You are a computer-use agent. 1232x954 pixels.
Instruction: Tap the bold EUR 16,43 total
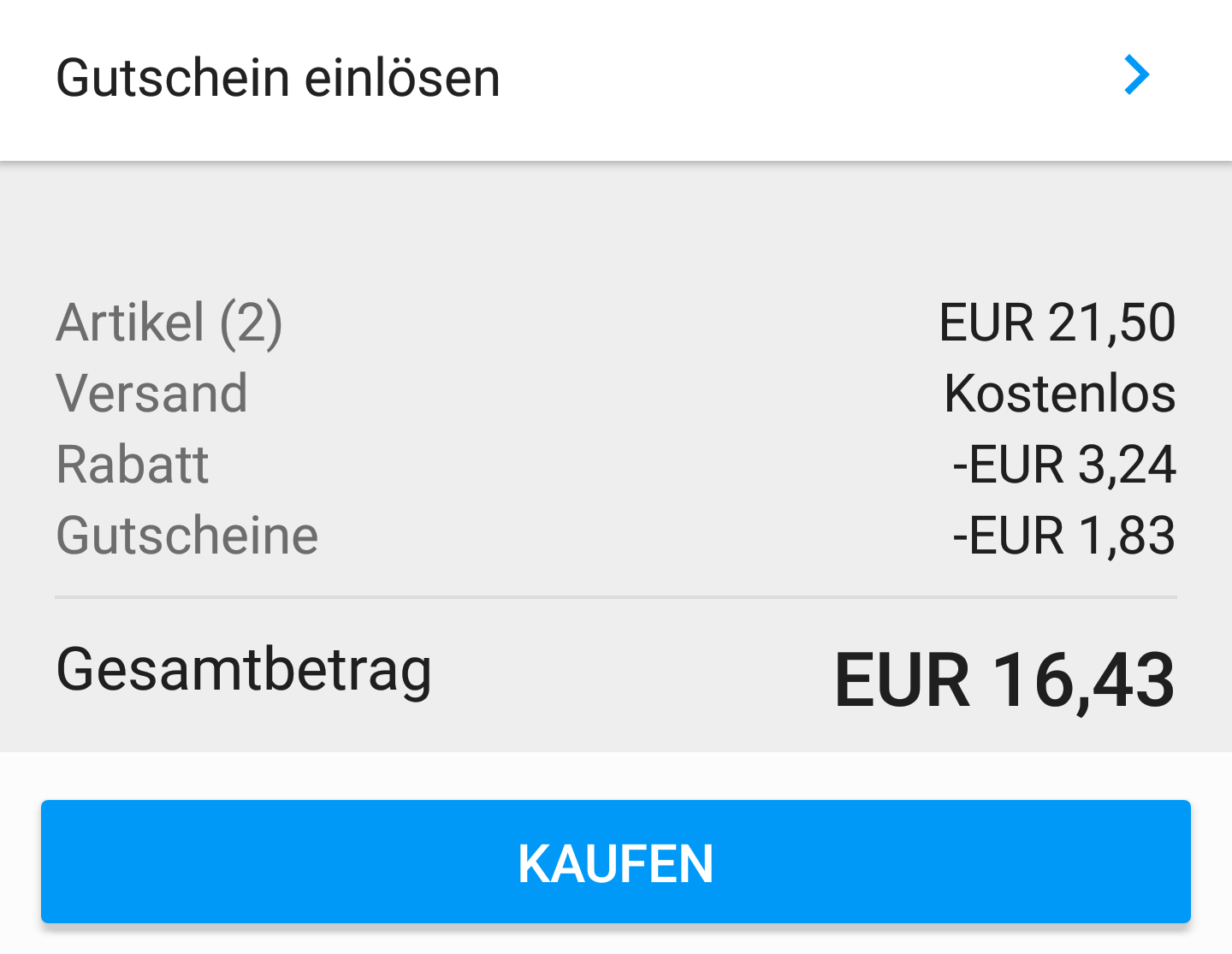click(x=1004, y=680)
